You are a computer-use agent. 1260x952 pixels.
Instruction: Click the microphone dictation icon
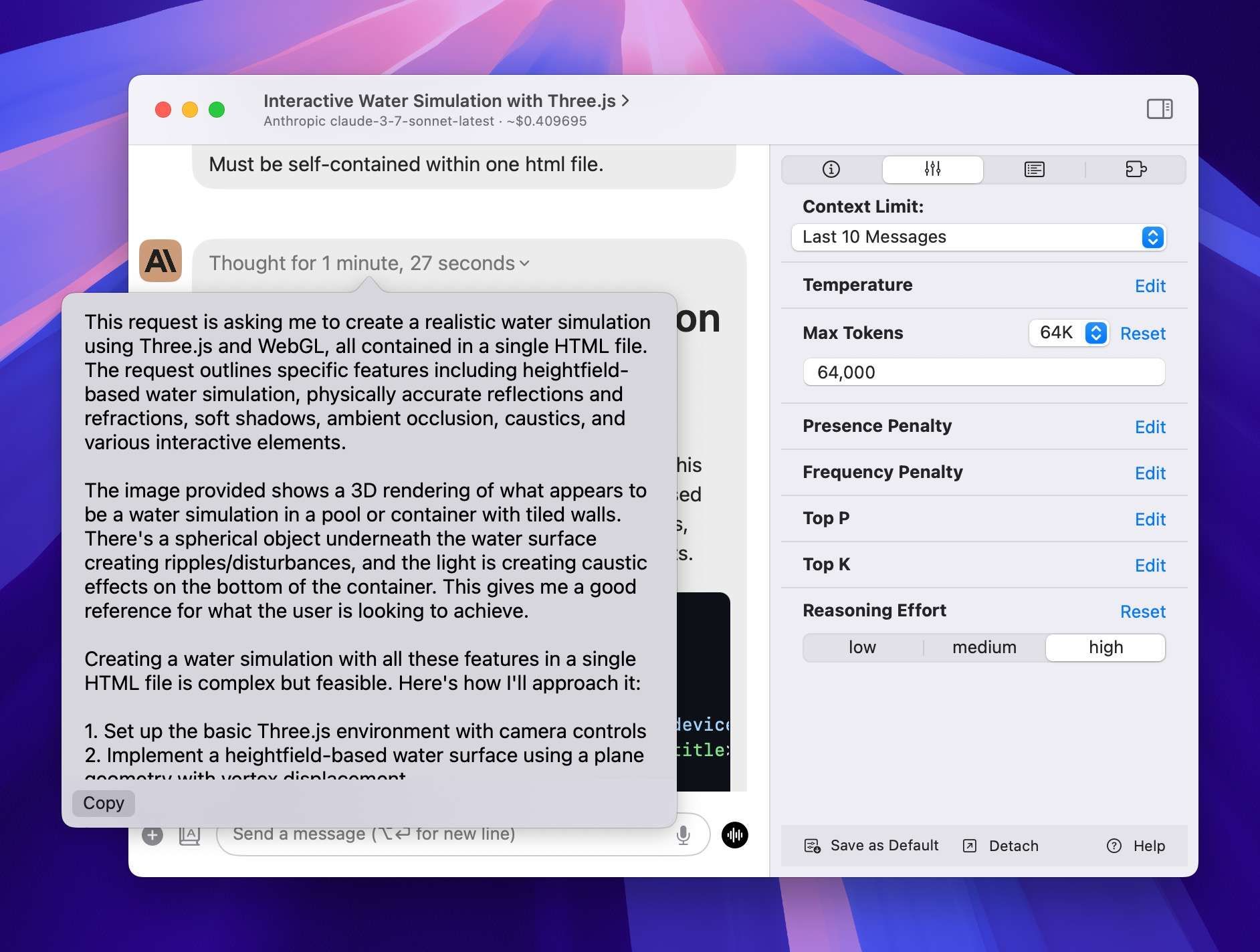tap(683, 835)
